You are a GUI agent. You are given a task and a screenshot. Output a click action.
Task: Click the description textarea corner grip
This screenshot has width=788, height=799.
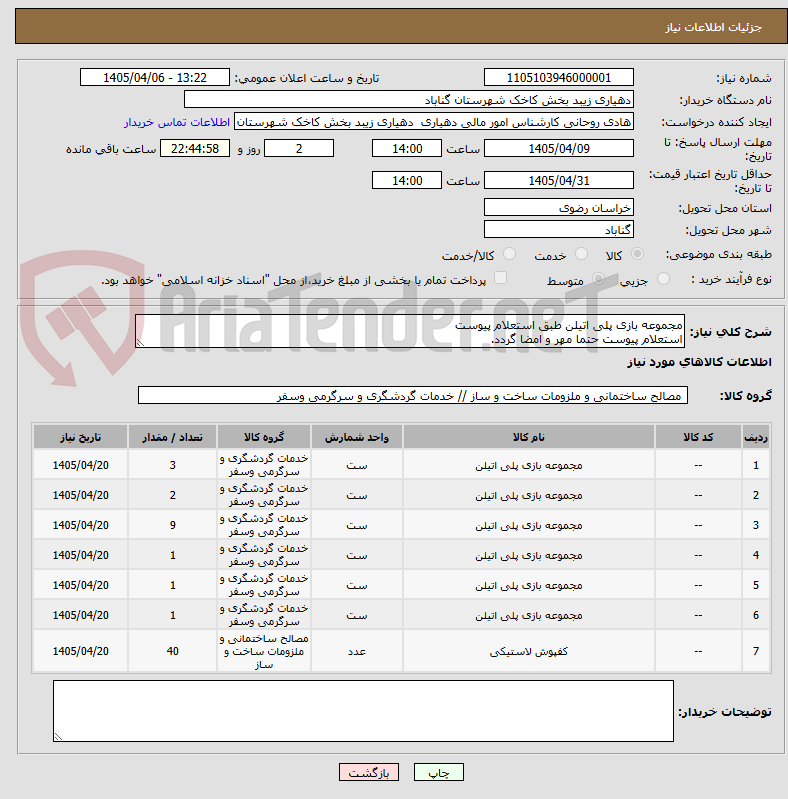coord(141,342)
